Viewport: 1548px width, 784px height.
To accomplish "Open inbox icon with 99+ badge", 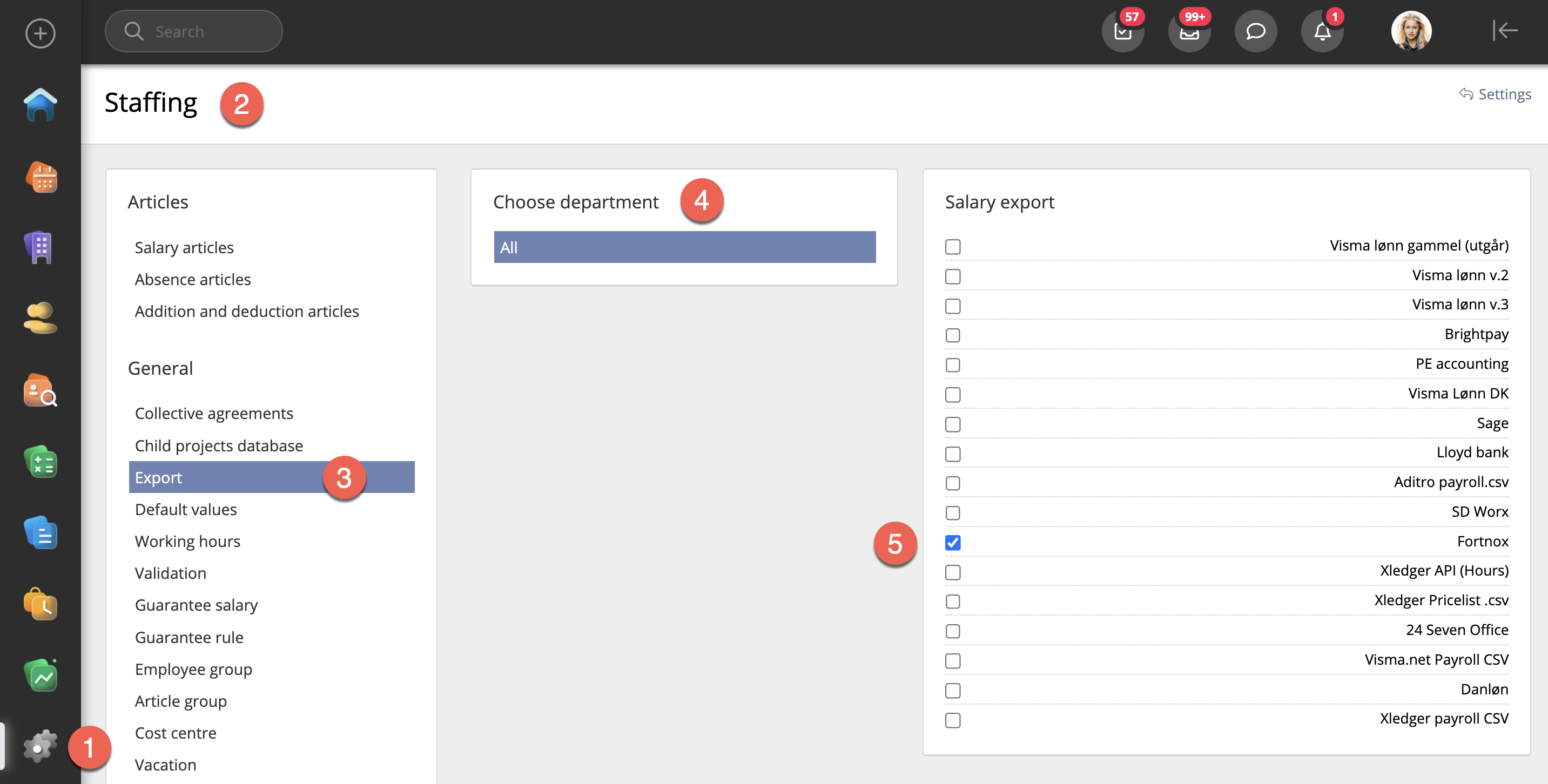I will pos(1189,31).
